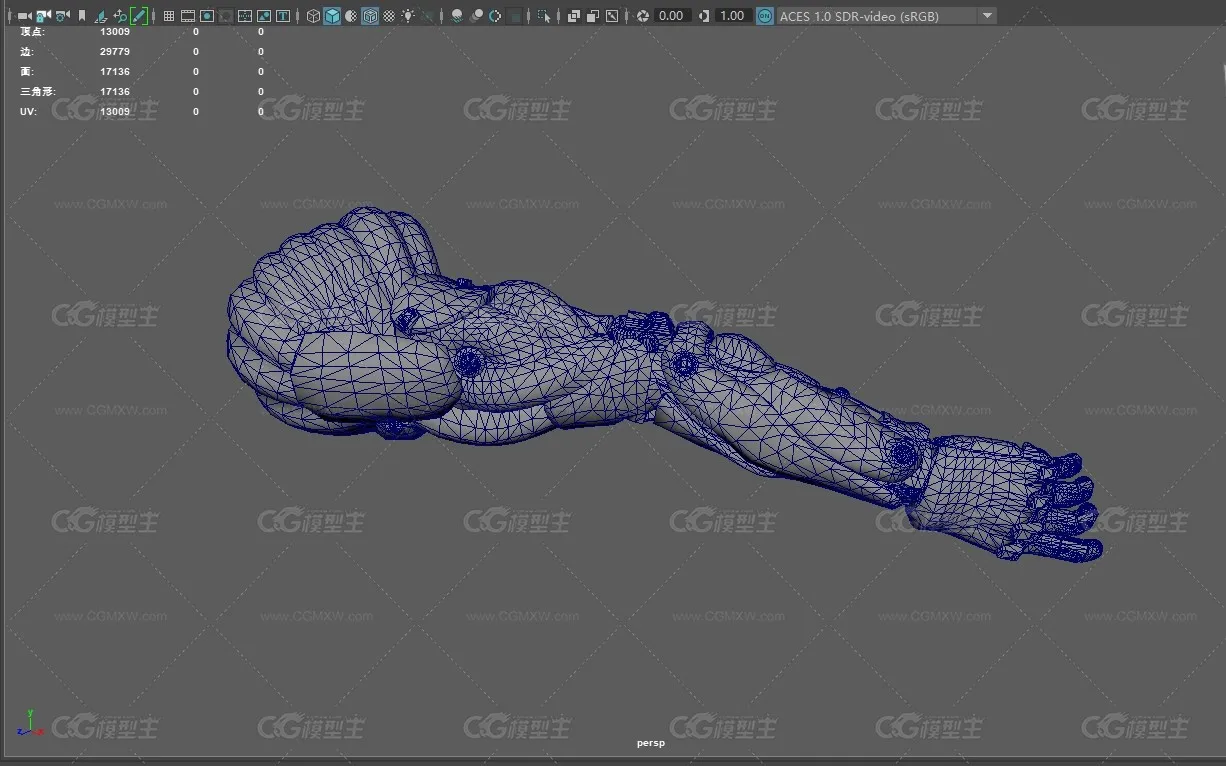The image size is (1226, 766).
Task: Click the exposure value field showing 0.00
Action: pyautogui.click(x=673, y=16)
